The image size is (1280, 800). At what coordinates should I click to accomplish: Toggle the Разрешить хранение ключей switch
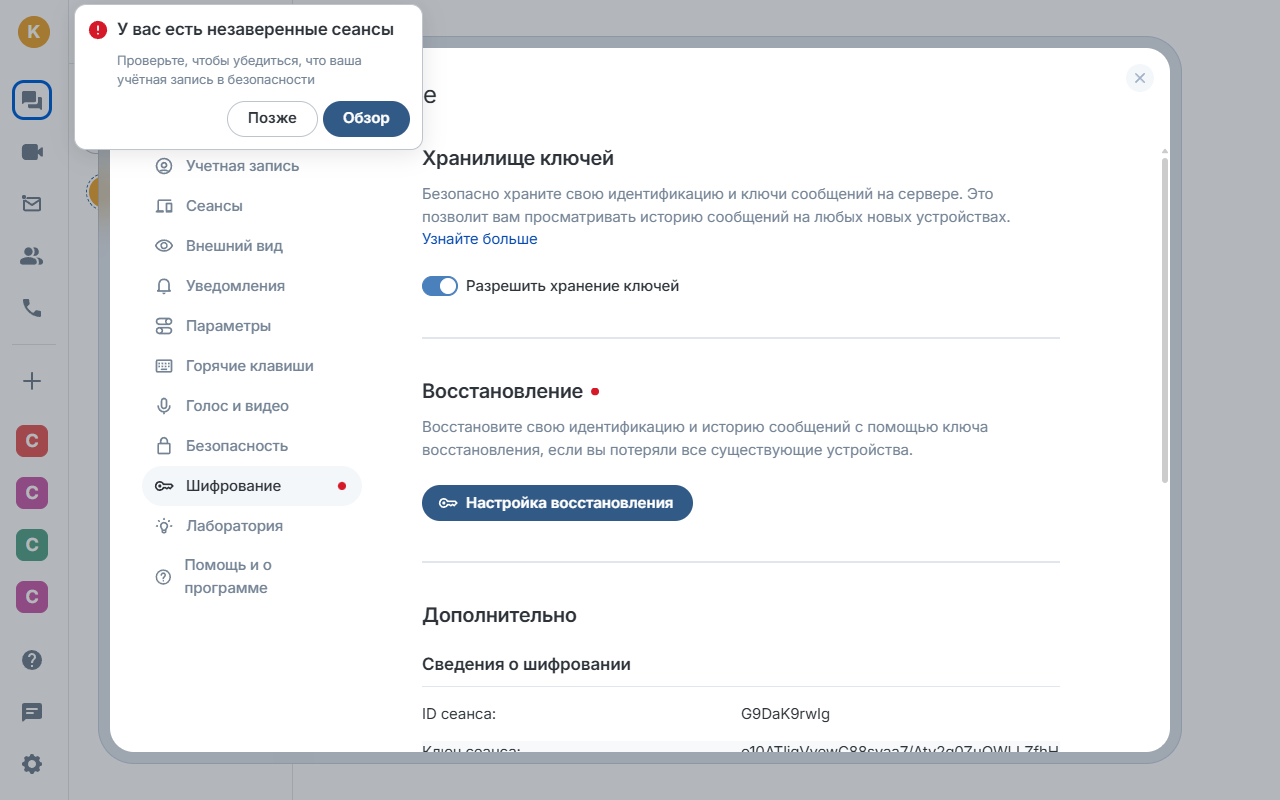coord(440,286)
